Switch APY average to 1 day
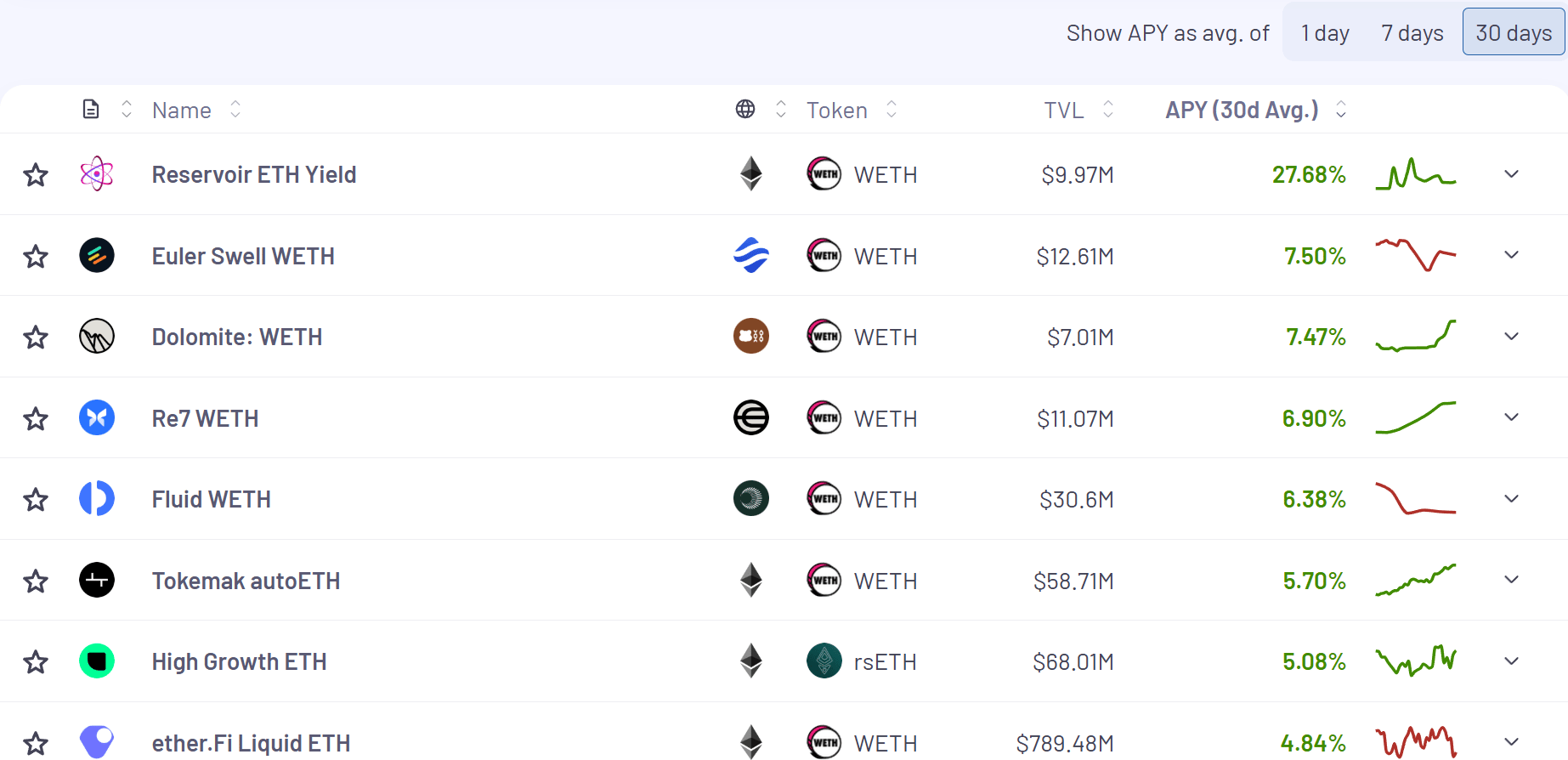The width and height of the screenshot is (1568, 760). click(1325, 33)
